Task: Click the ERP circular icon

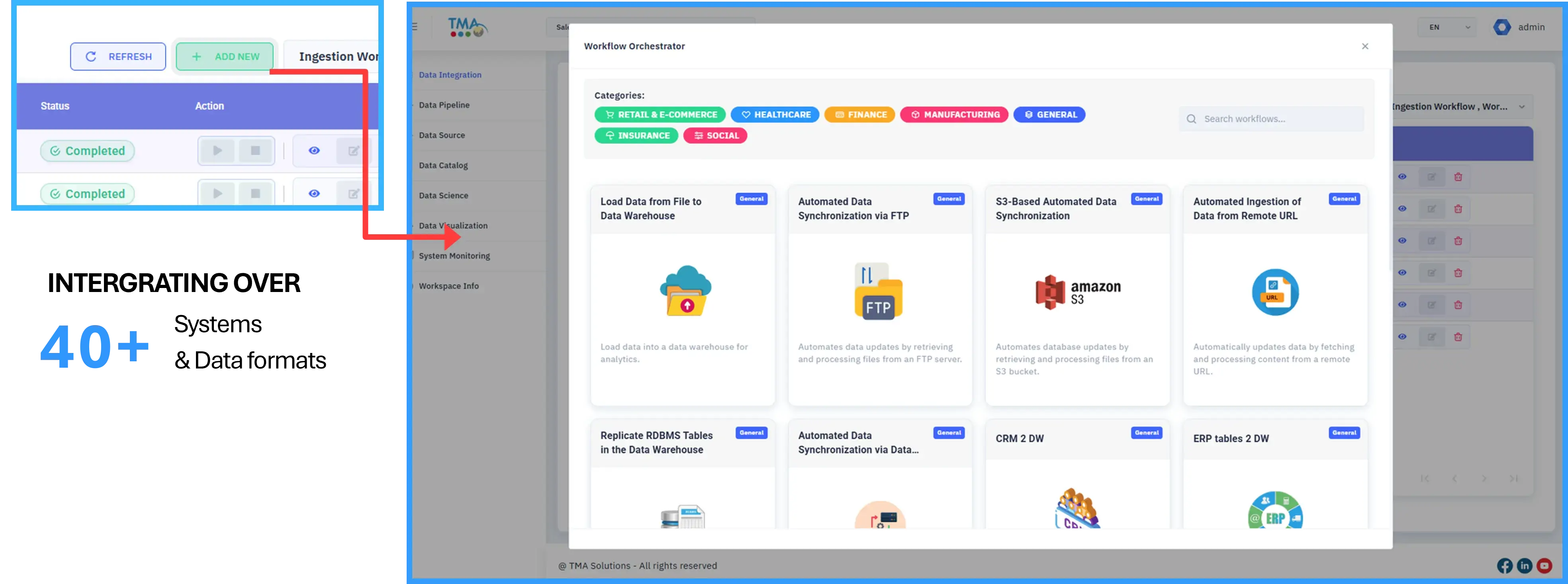Action: [x=1274, y=510]
